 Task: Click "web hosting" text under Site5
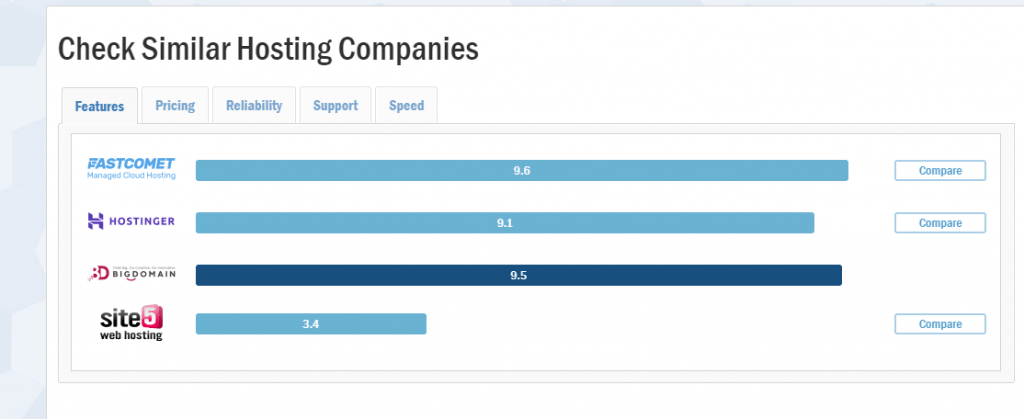pos(131,336)
